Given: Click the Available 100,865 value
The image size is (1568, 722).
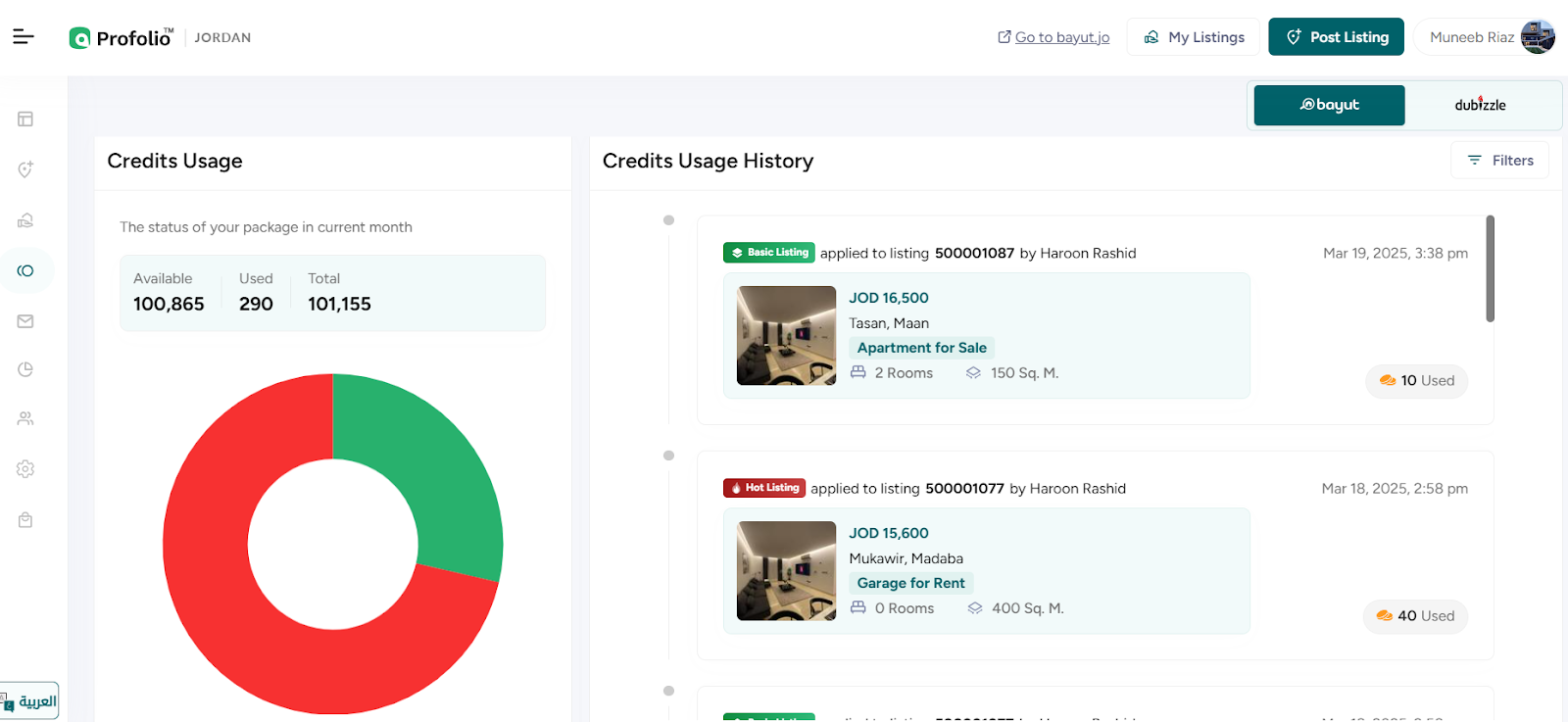Looking at the screenshot, I should coord(169,304).
